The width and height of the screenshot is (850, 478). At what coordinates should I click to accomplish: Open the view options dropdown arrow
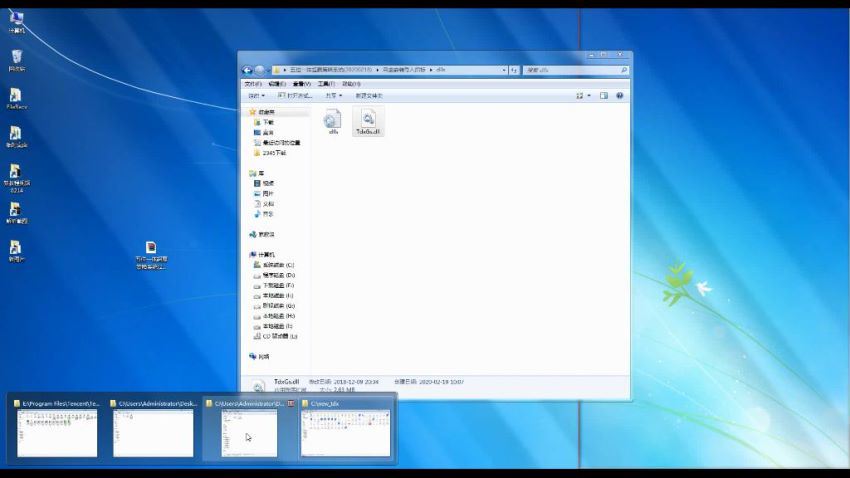(x=589, y=96)
